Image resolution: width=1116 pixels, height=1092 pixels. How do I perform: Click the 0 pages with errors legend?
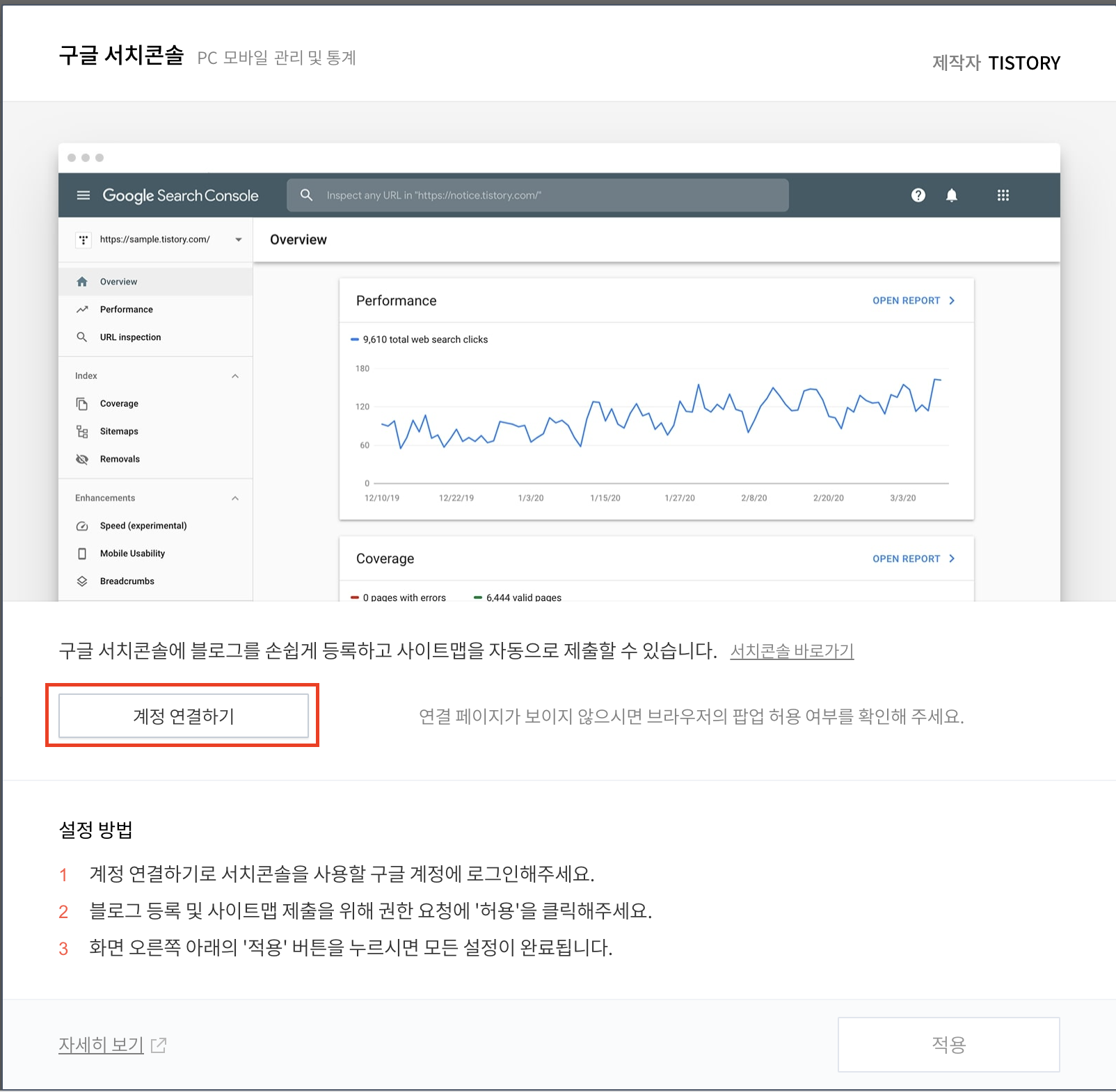pos(398,597)
